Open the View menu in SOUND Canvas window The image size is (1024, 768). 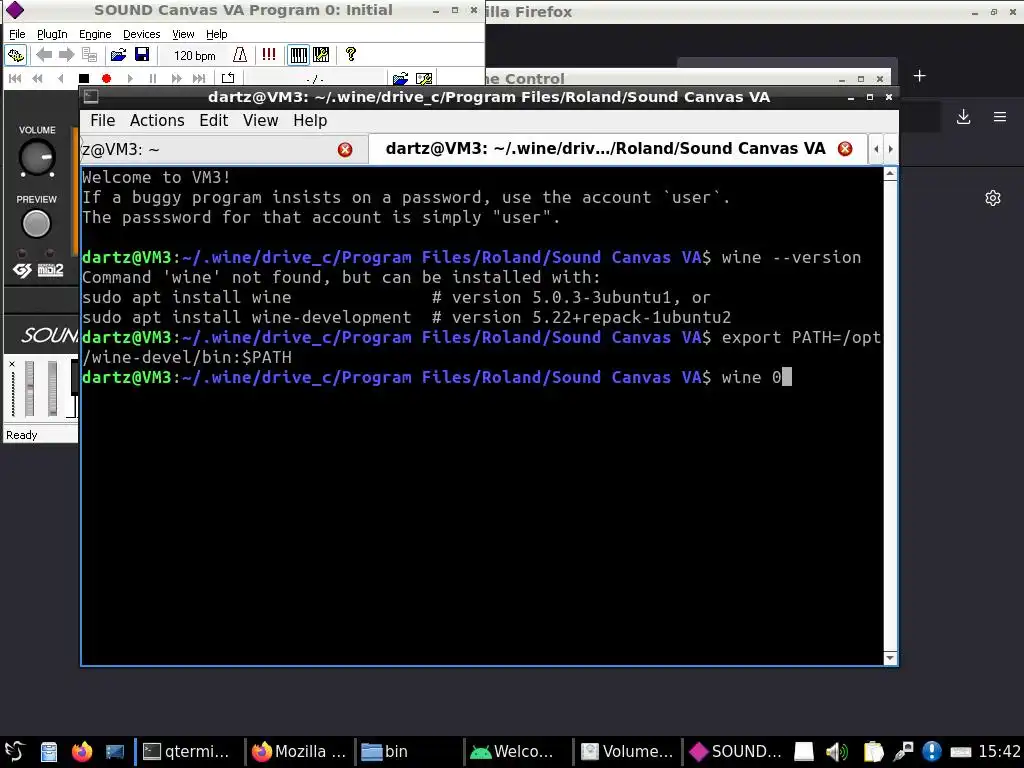point(183,34)
